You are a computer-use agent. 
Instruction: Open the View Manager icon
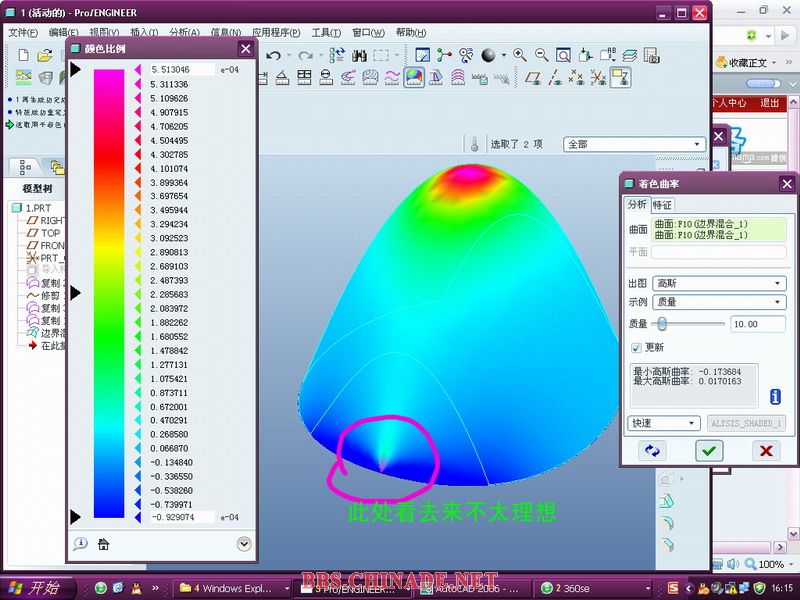[x=652, y=55]
